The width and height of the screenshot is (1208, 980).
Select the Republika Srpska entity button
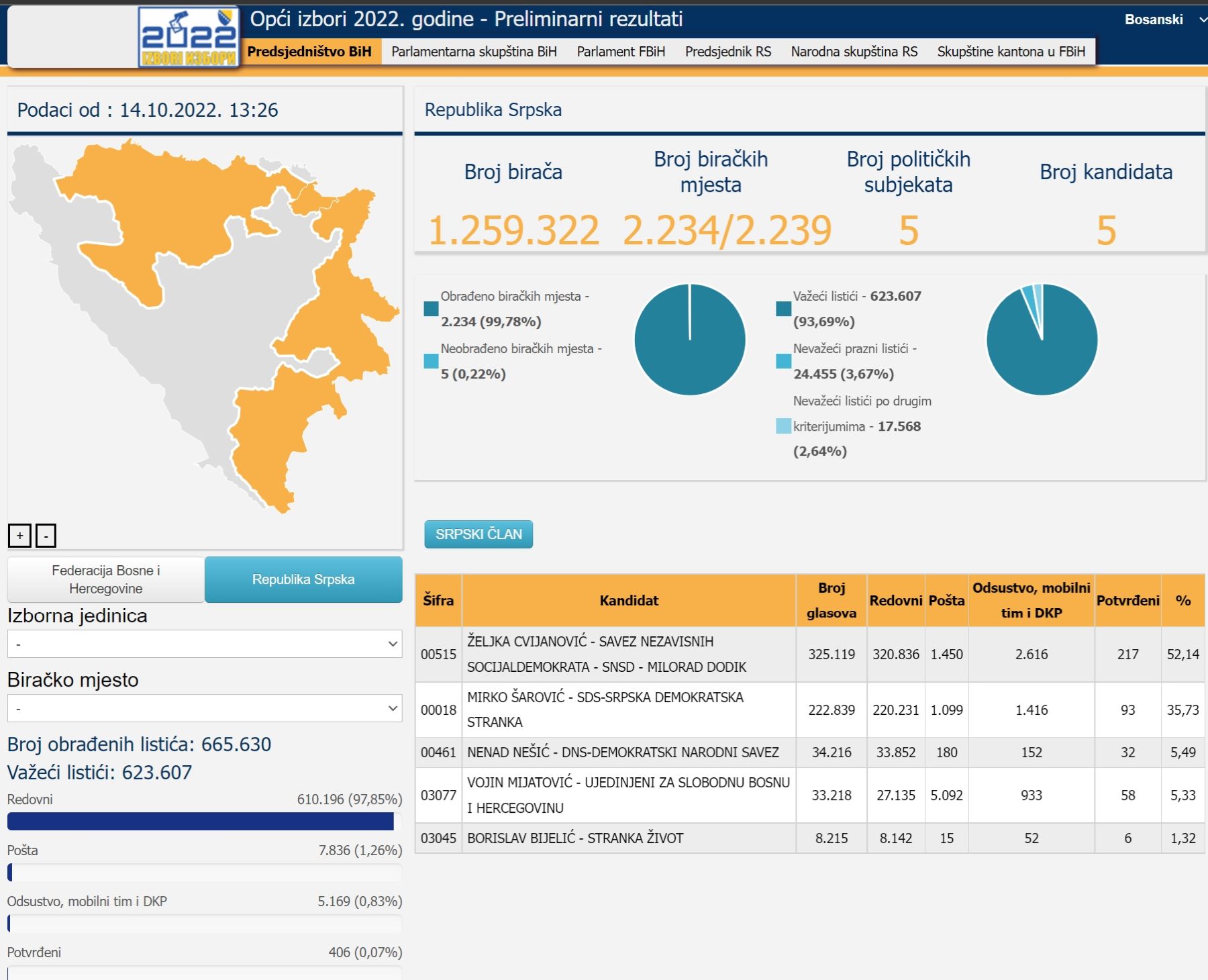(303, 579)
